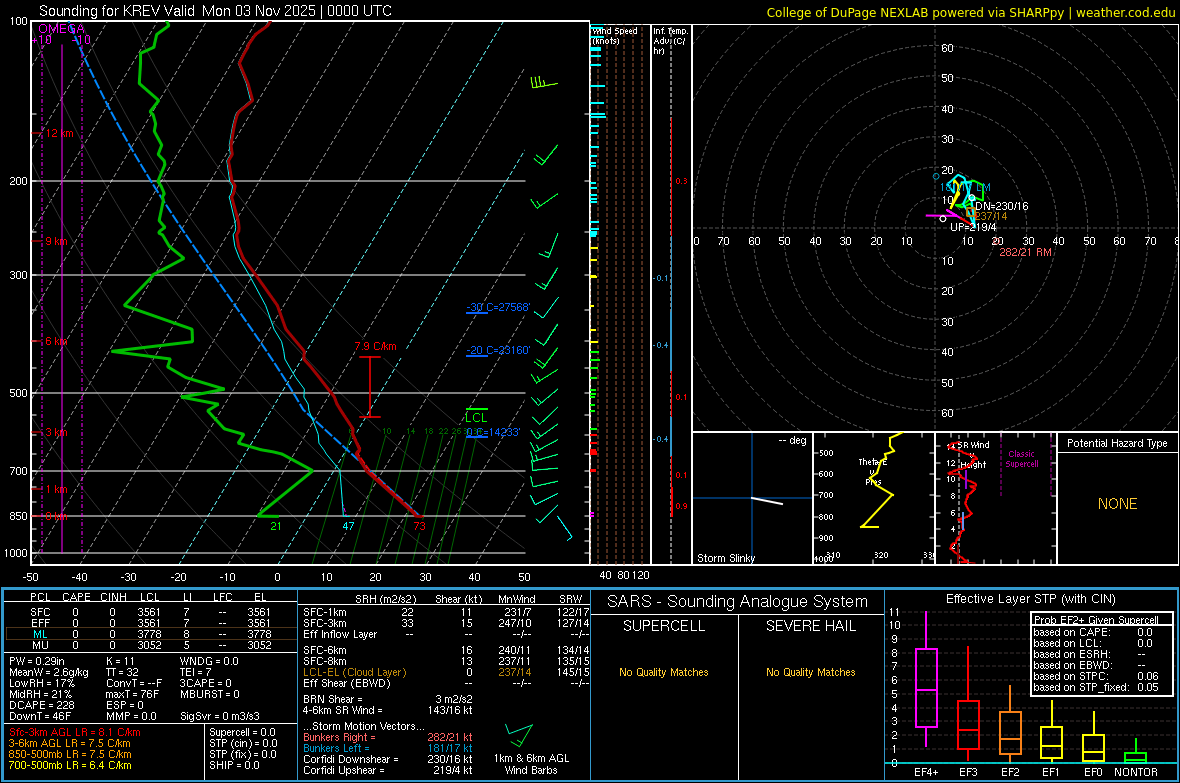Click the maxT = 76F value

coord(132,694)
